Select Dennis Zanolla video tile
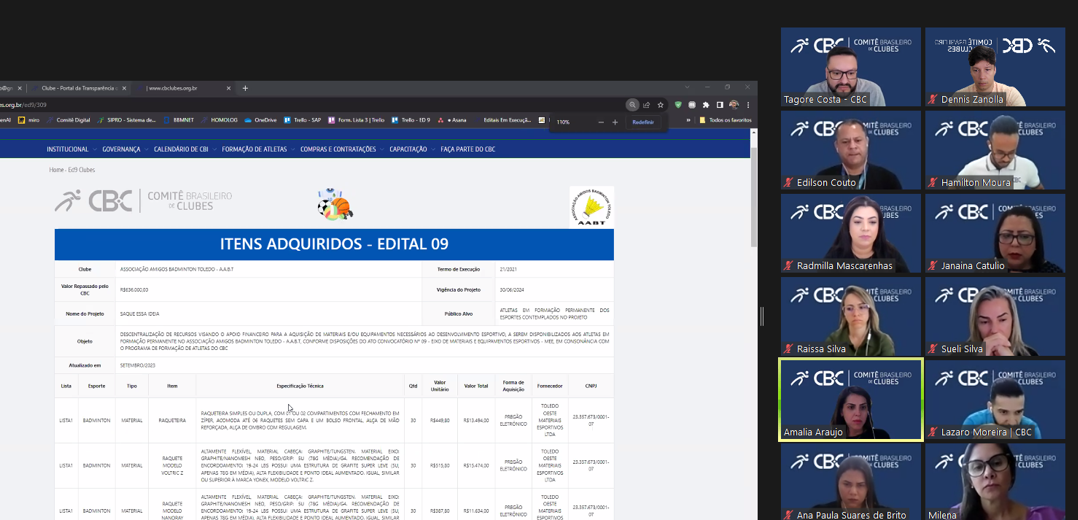The height and width of the screenshot is (520, 1078). pyautogui.click(x=995, y=67)
